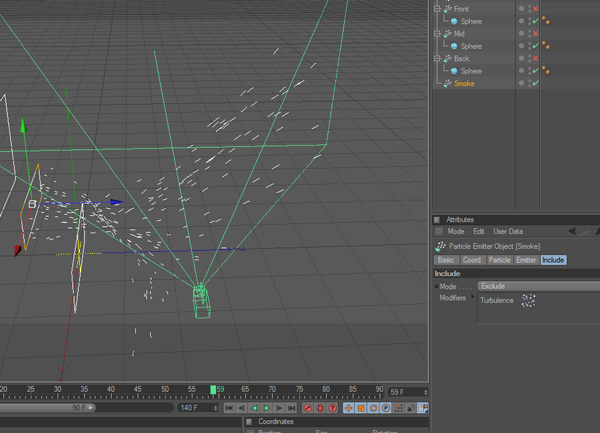The image size is (600, 433).
Task: Collapse the Back emitter tree node
Action: click(437, 59)
